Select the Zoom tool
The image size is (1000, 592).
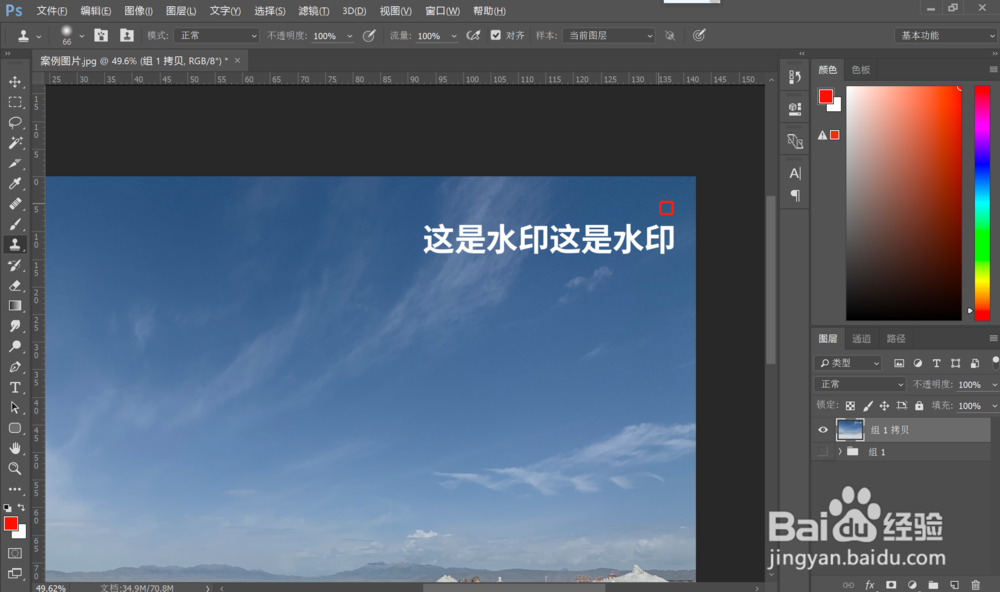click(15, 469)
